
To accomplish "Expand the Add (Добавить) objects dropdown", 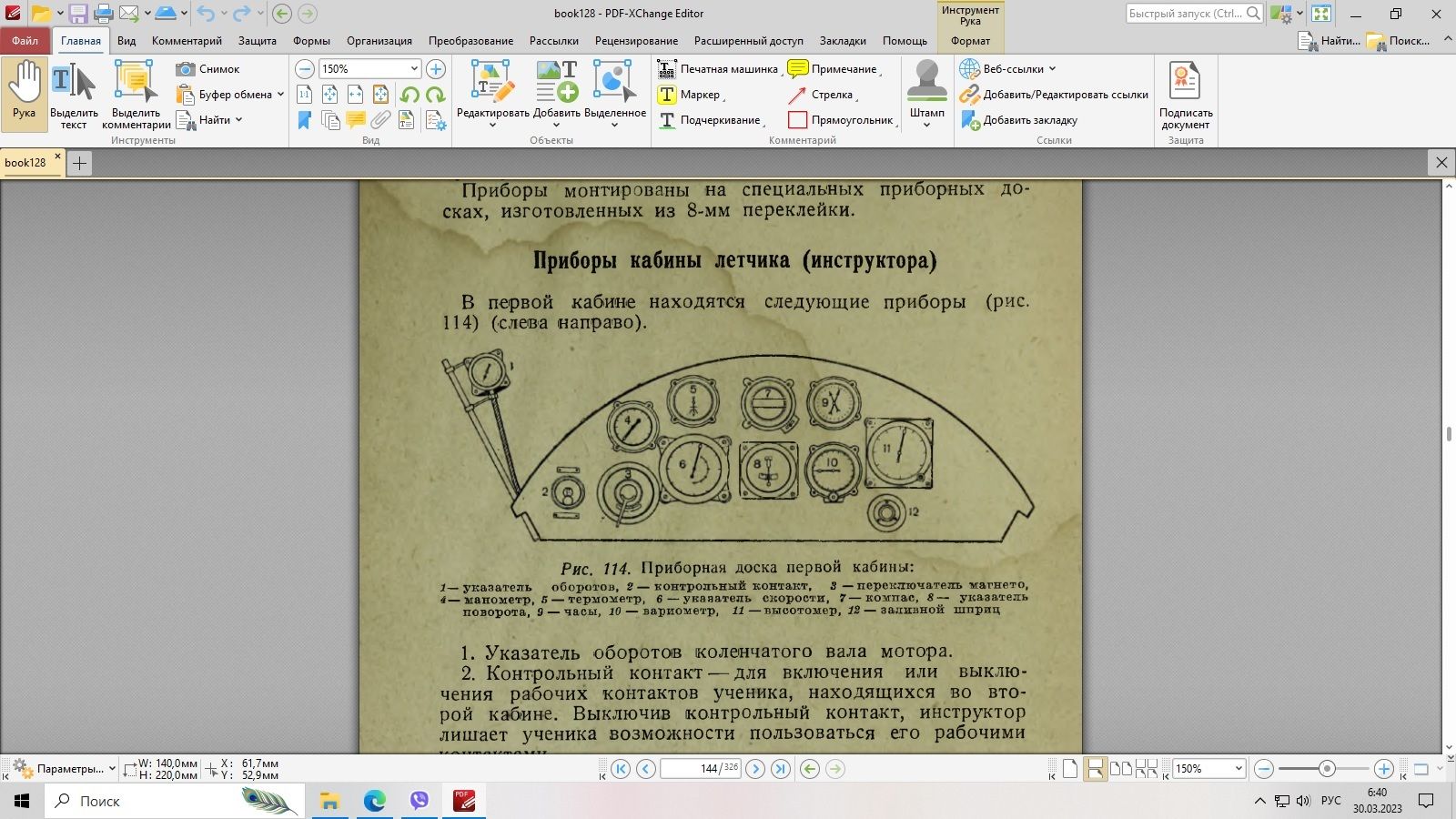I will [556, 126].
